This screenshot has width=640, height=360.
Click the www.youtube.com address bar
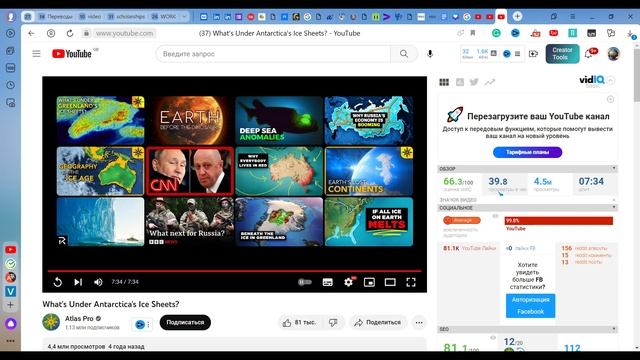click(124, 33)
